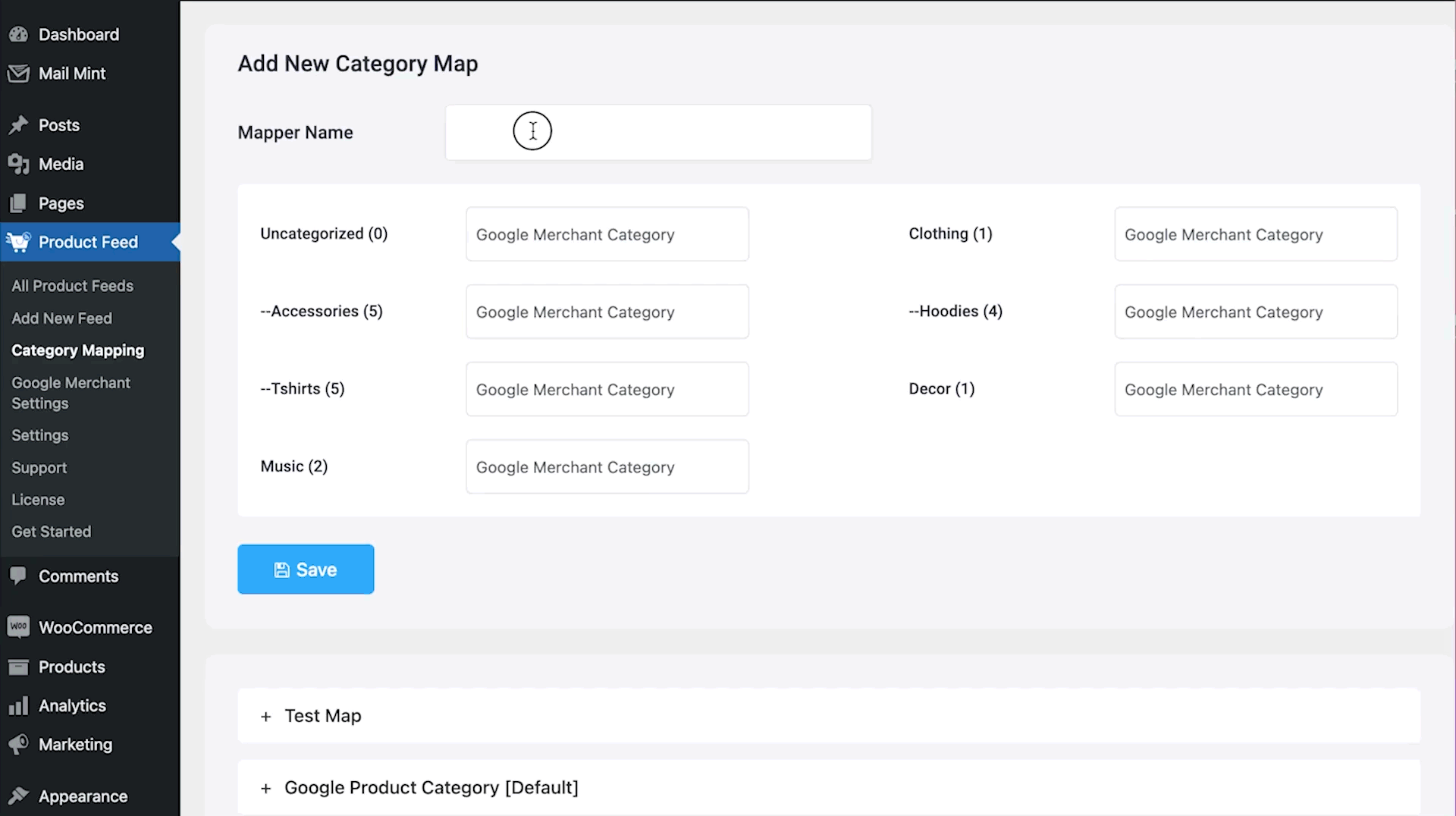The image size is (1456, 816).
Task: Open Google Merchant Category for Decor (1)
Action: [1256, 389]
